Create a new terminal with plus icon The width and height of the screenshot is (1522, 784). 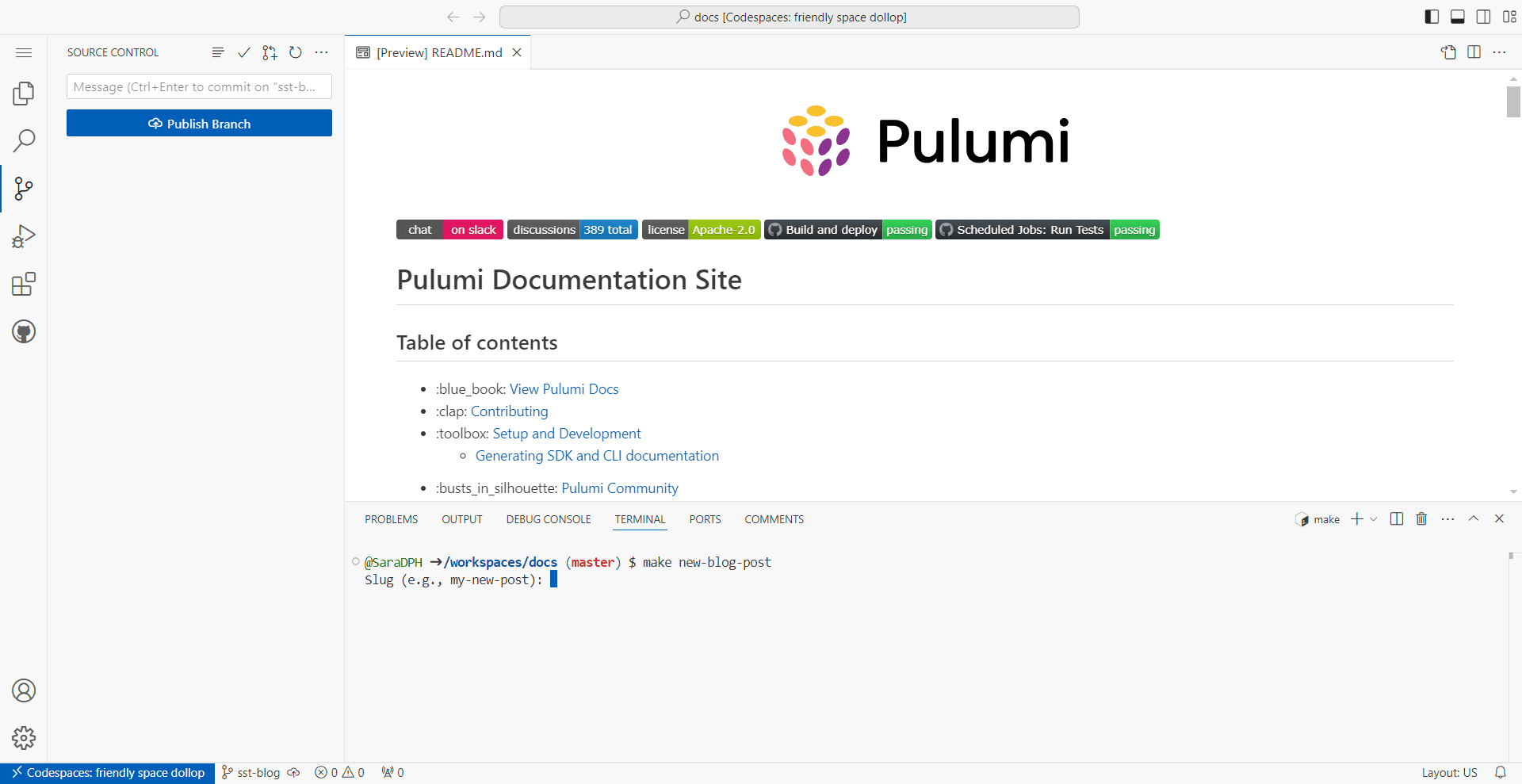(x=1357, y=518)
